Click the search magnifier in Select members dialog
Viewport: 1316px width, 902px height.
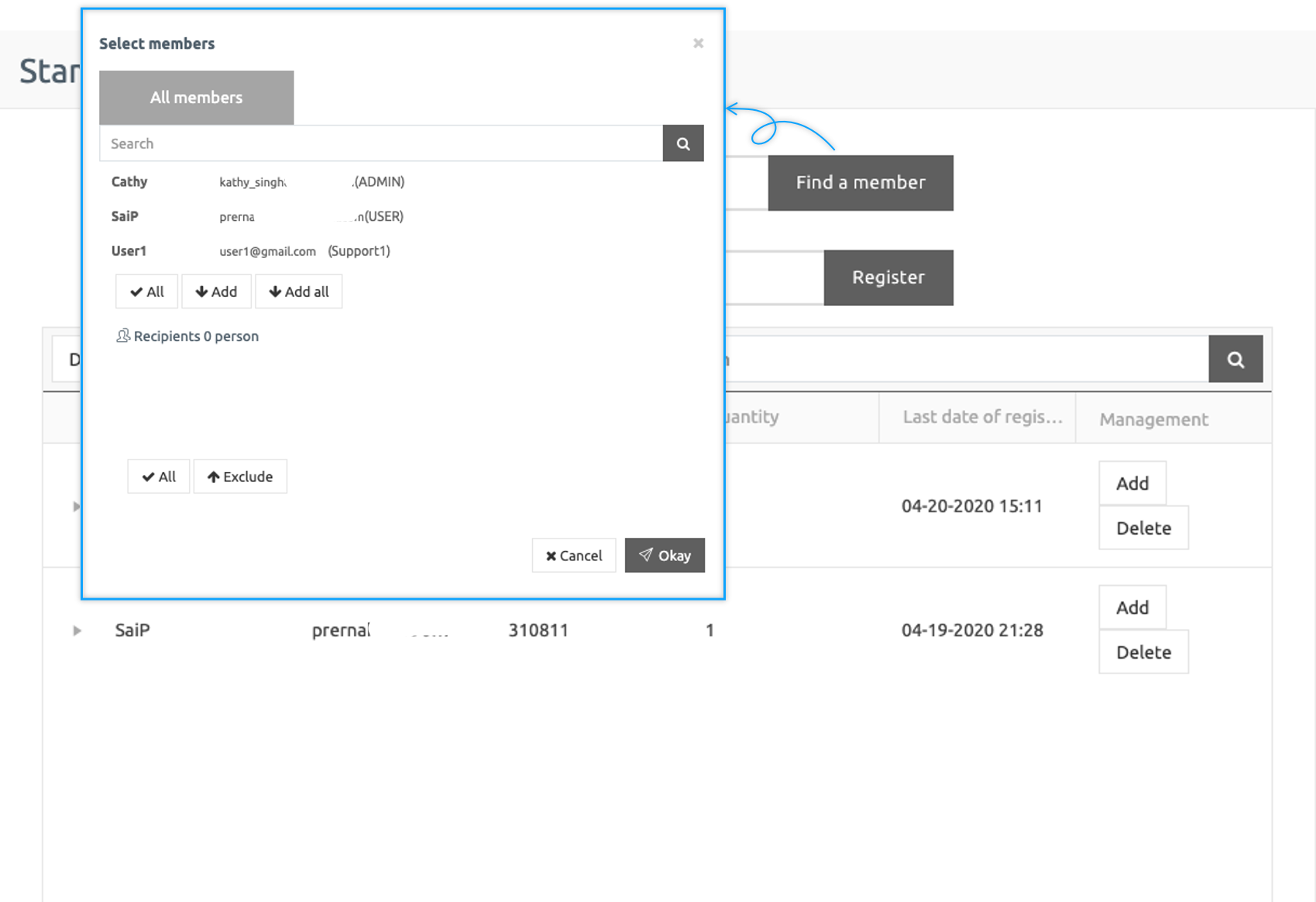(682, 143)
